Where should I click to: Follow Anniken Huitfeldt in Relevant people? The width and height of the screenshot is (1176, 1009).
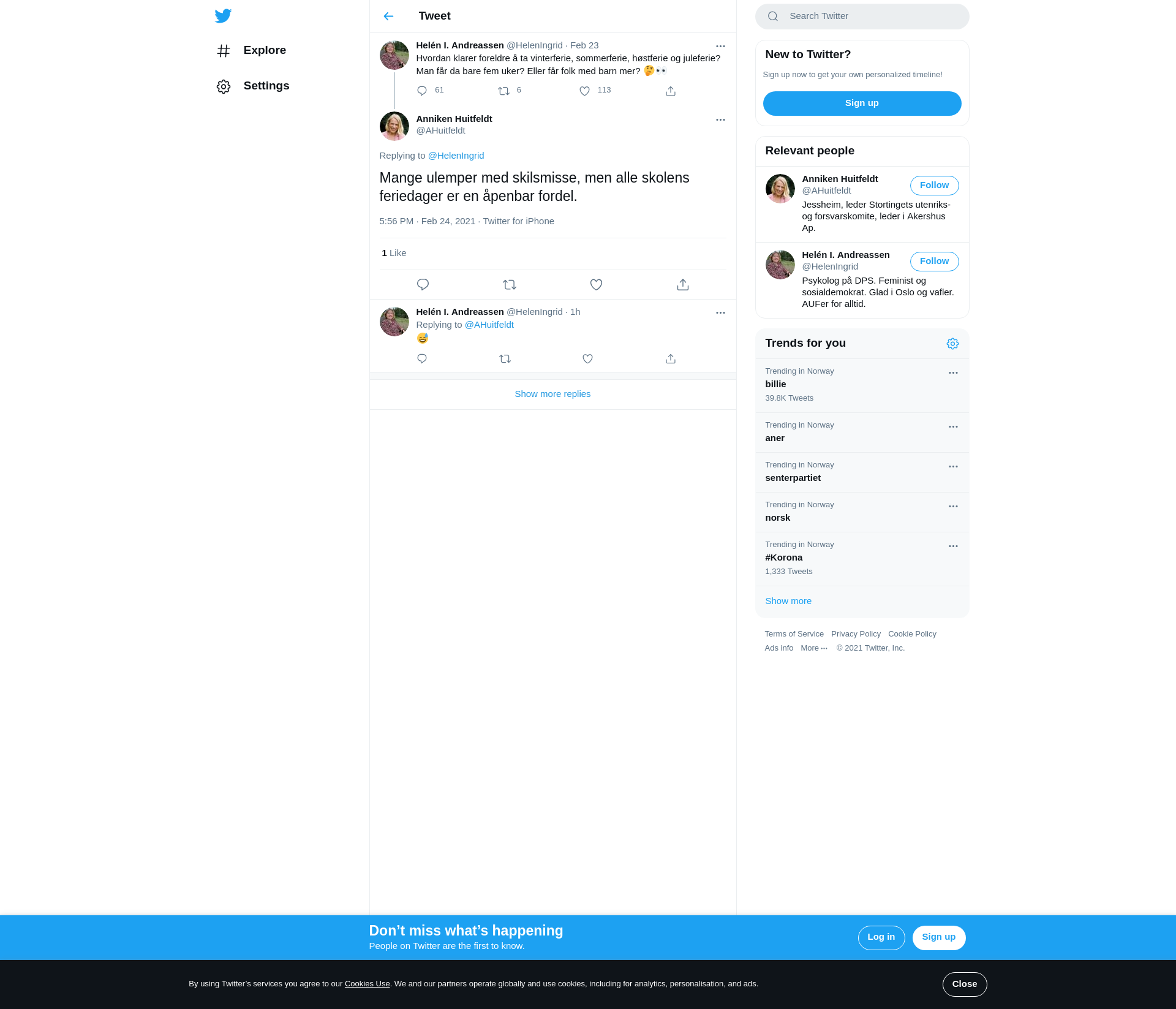(x=934, y=185)
